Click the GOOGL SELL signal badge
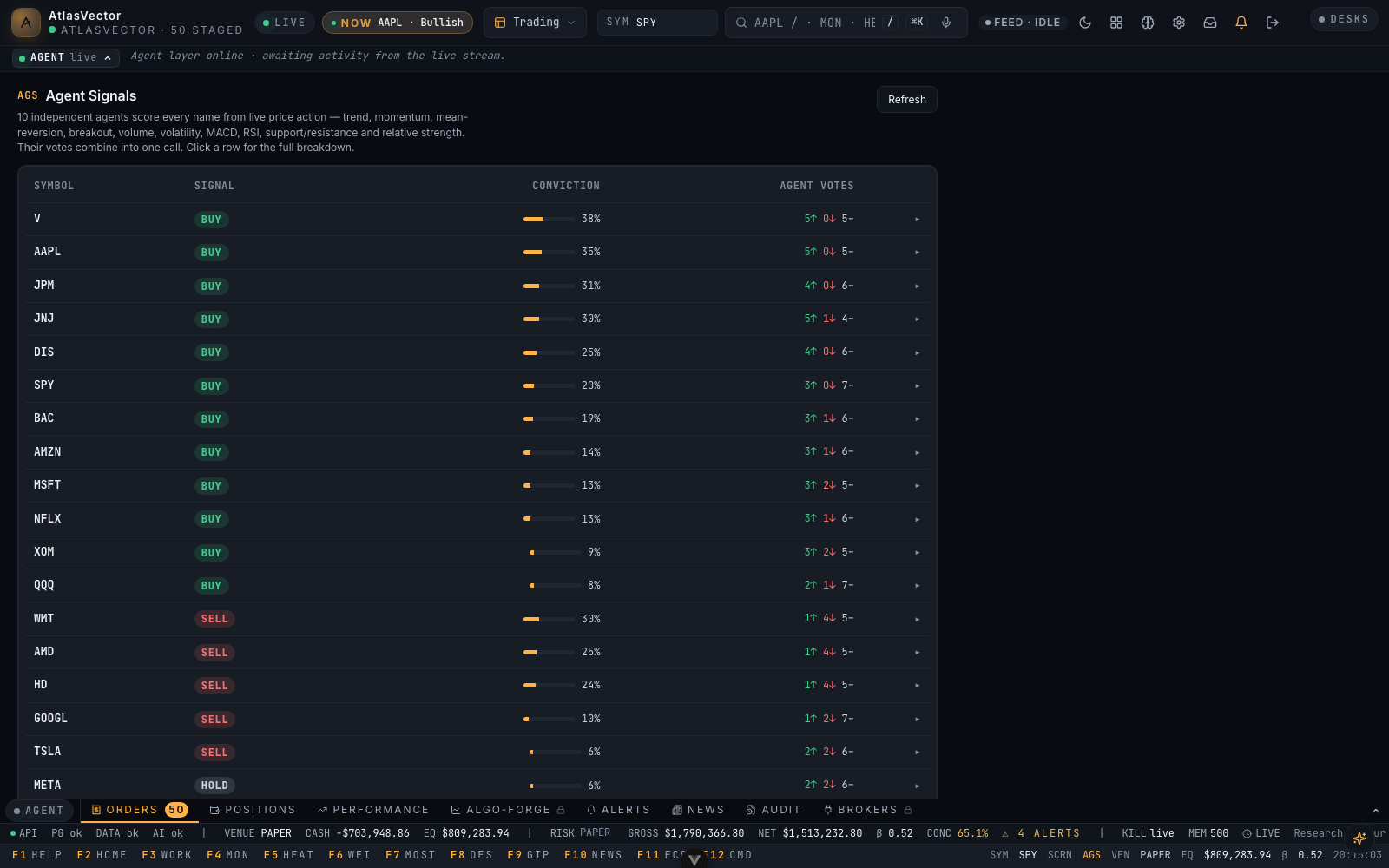The height and width of the screenshot is (868, 1389). click(x=214, y=720)
